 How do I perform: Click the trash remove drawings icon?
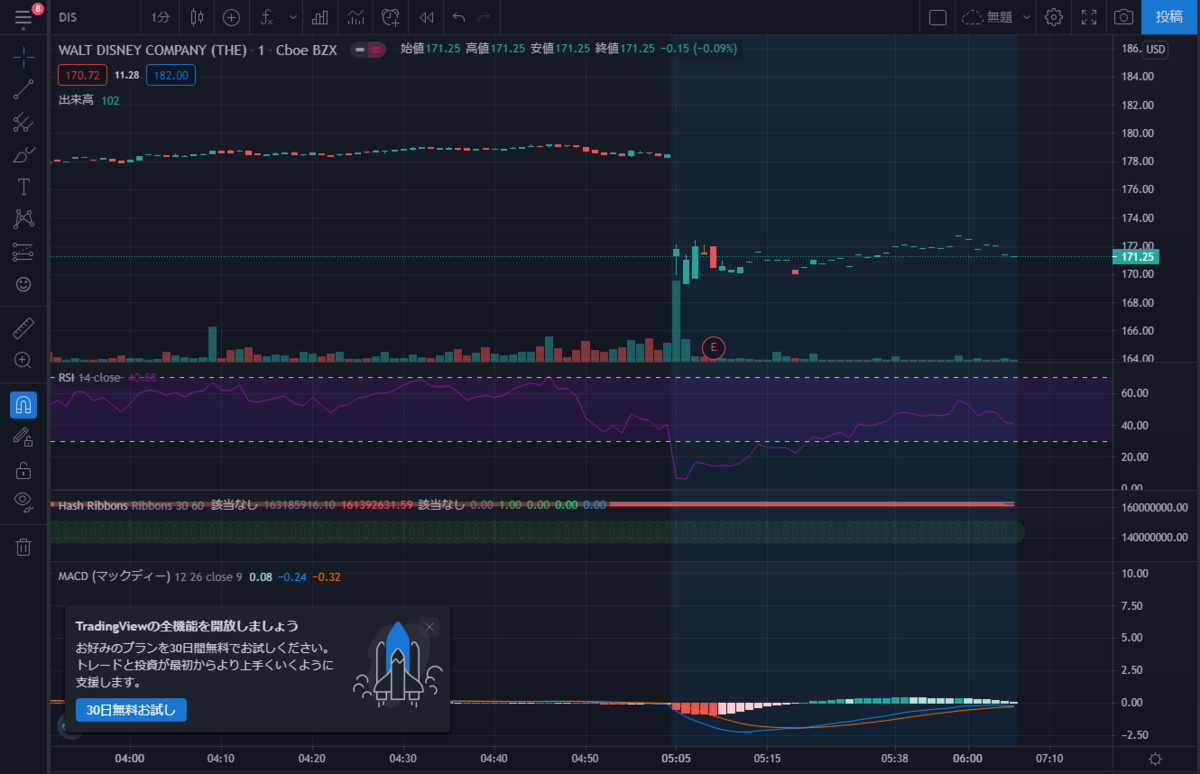tap(24, 546)
